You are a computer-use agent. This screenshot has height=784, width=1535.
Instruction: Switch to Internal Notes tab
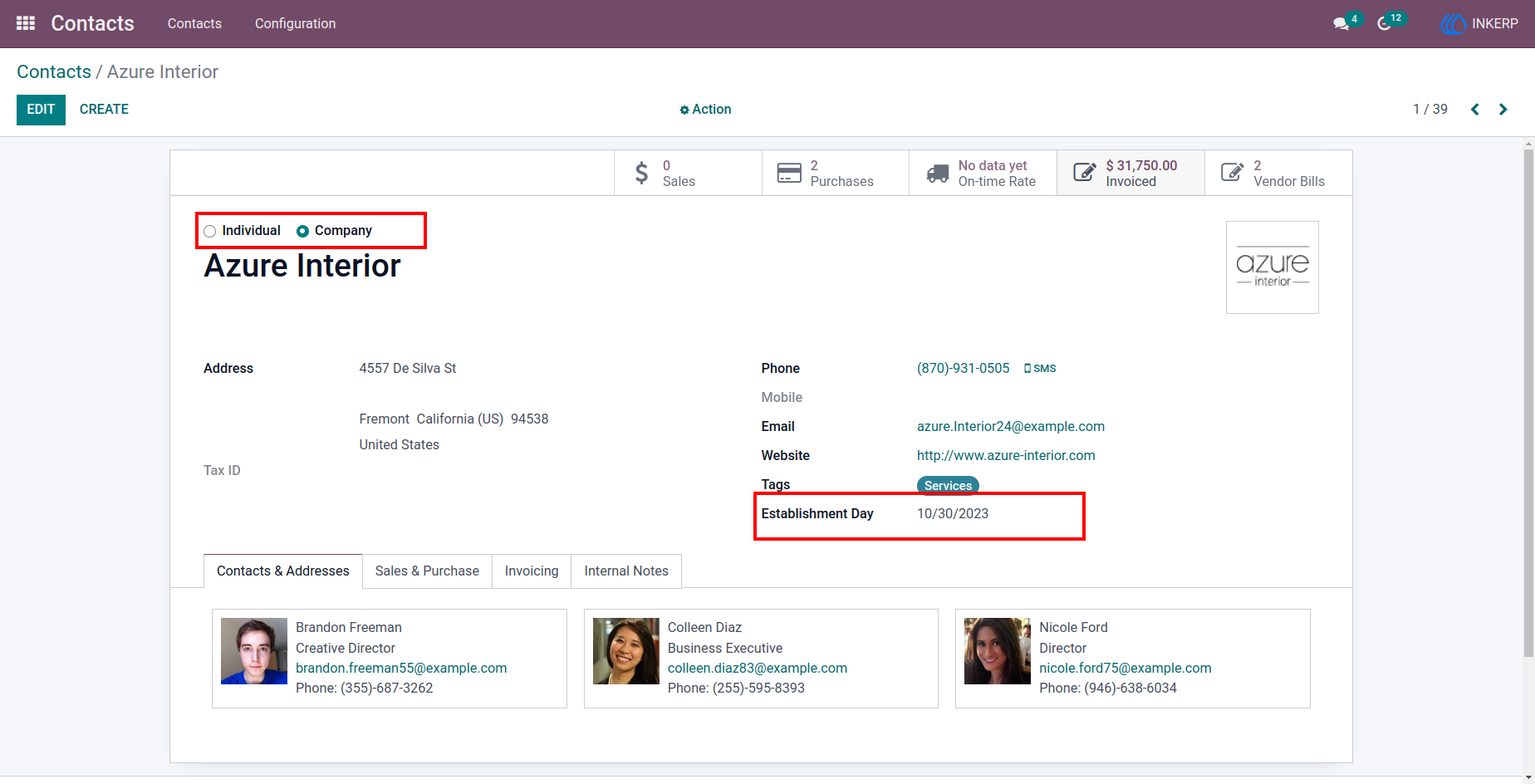(626, 571)
